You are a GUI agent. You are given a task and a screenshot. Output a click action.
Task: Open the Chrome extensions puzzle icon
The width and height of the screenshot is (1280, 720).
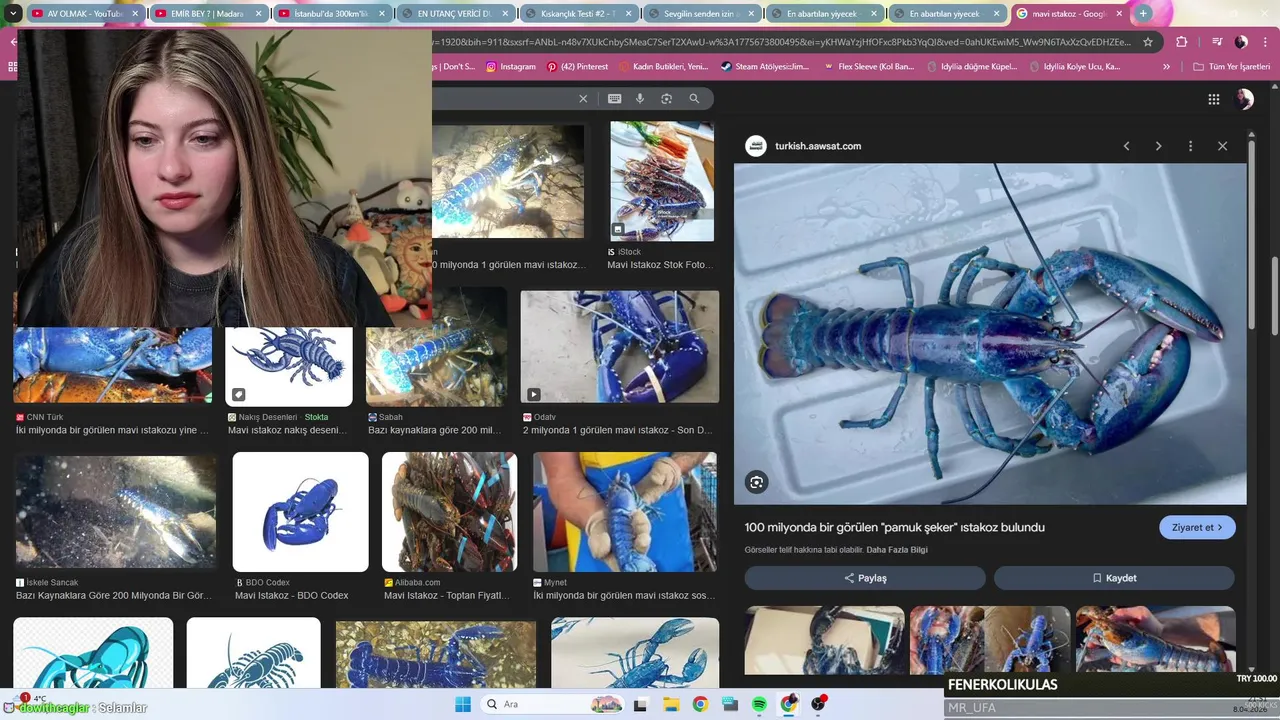point(1182,42)
